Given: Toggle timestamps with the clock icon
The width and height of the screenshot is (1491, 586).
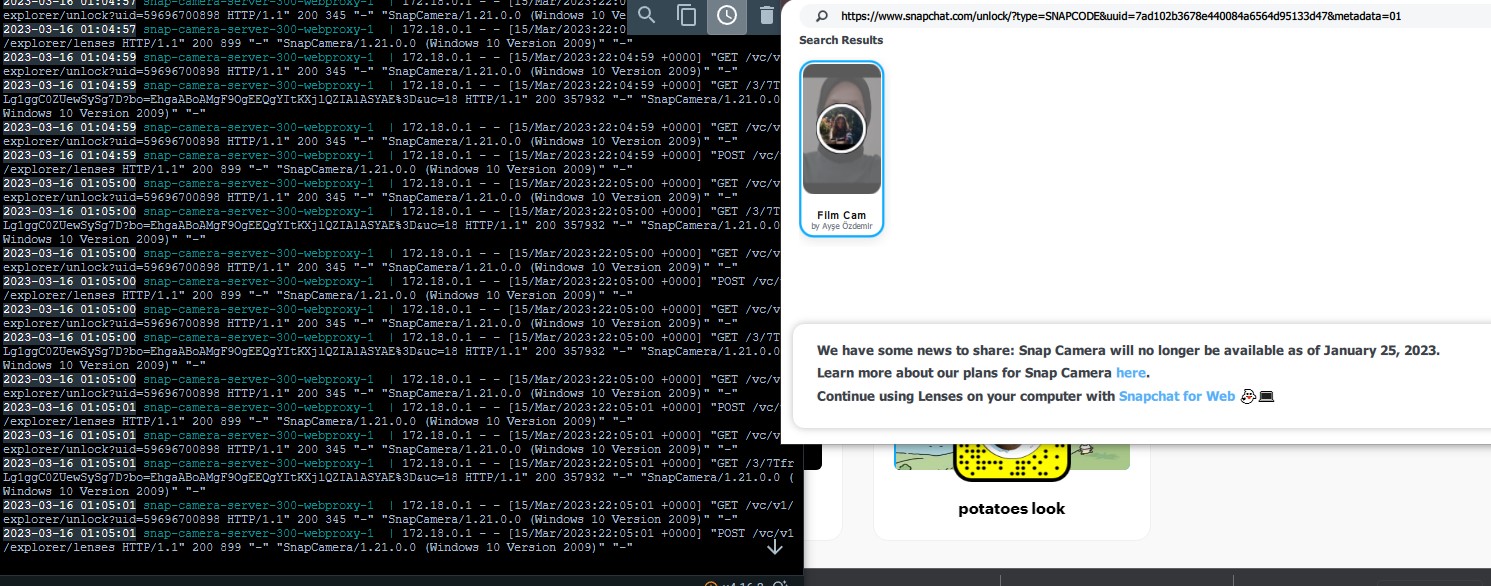Looking at the screenshot, I should (727, 17).
